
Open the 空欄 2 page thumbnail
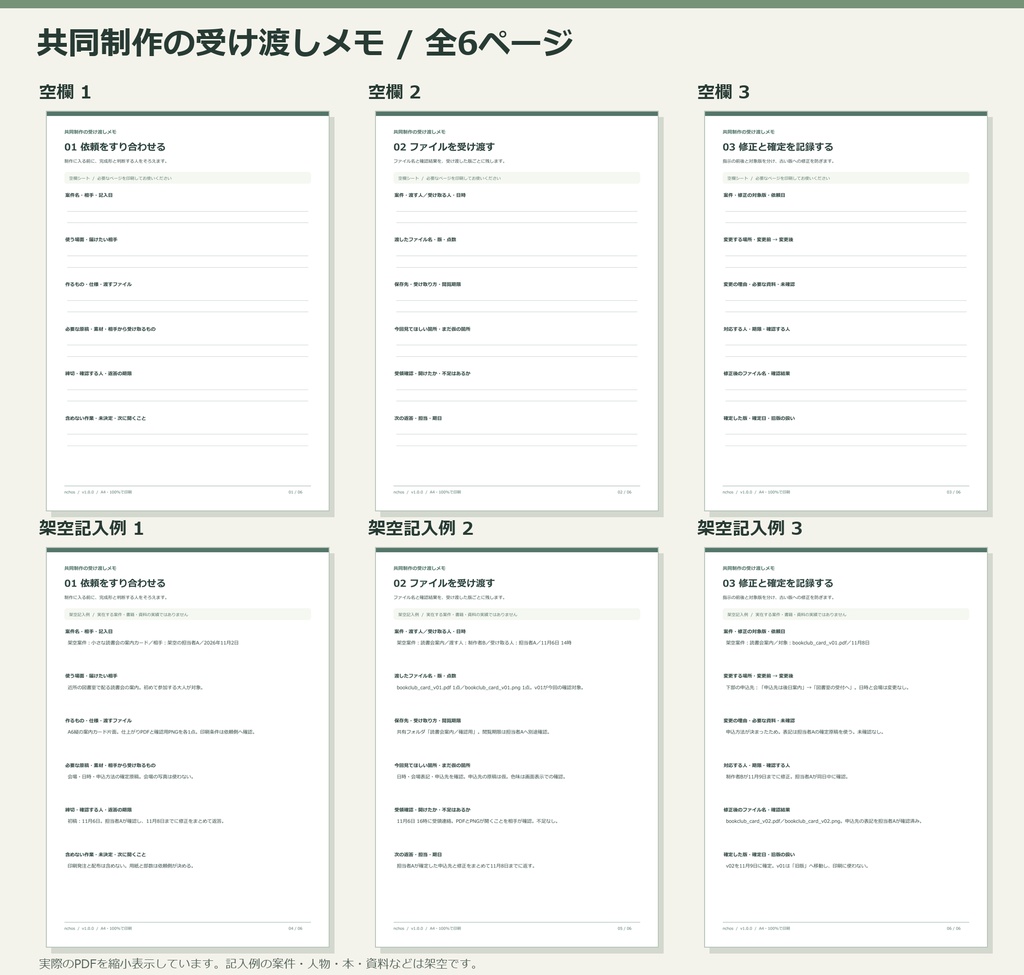point(517,311)
